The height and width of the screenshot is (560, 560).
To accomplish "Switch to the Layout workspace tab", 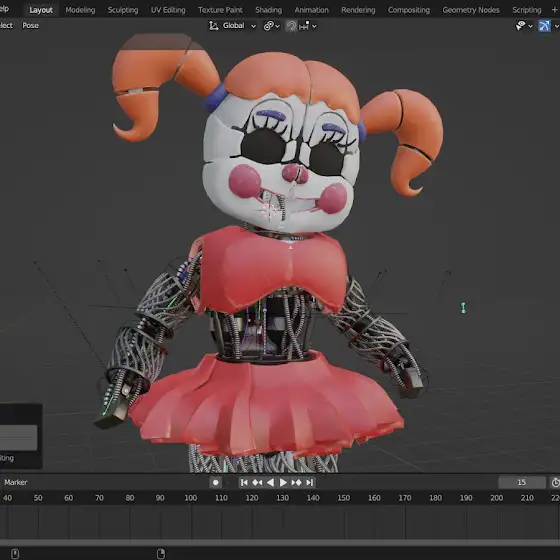I will 41,10.
